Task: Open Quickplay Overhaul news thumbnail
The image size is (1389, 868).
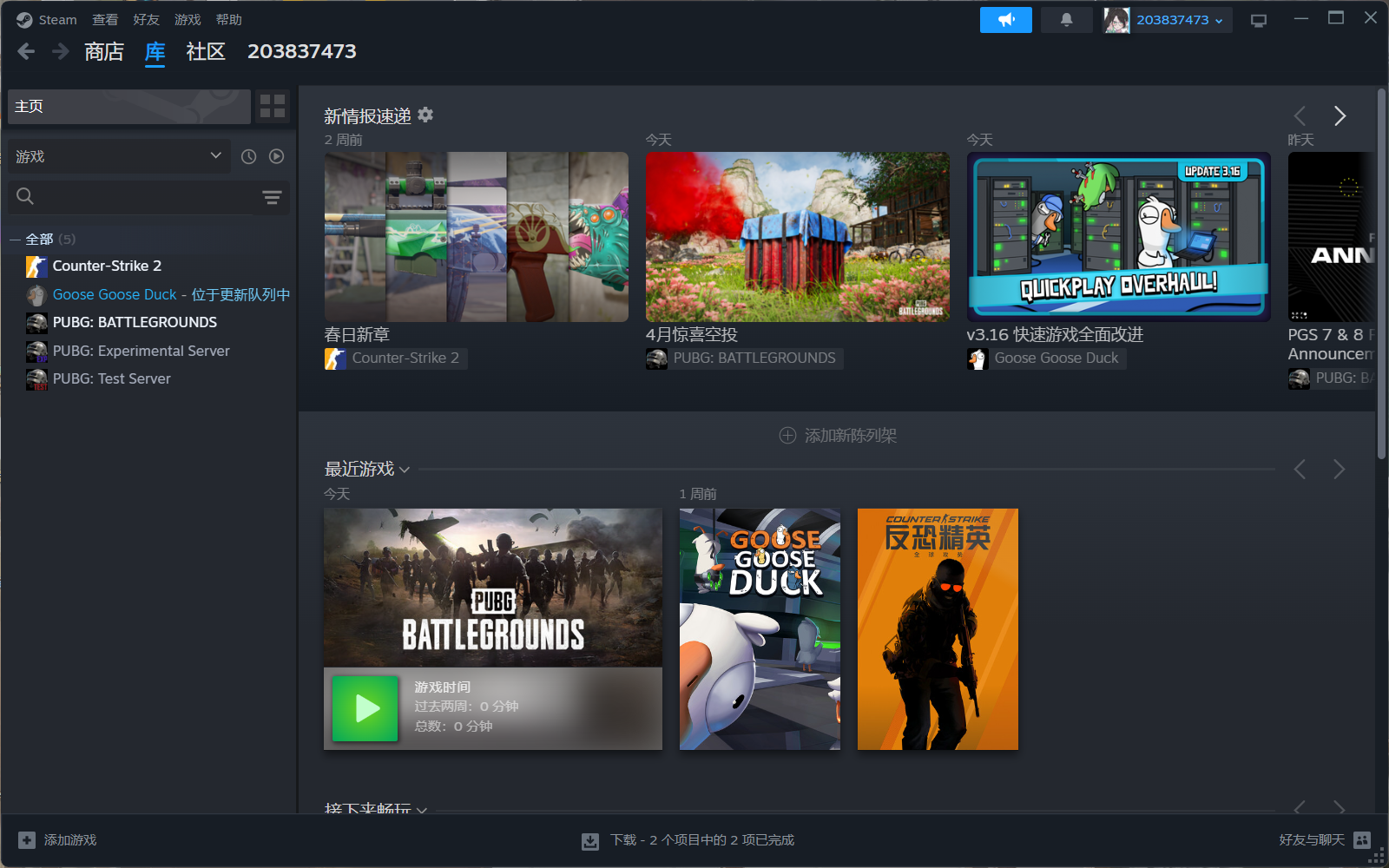Action: coord(1119,237)
